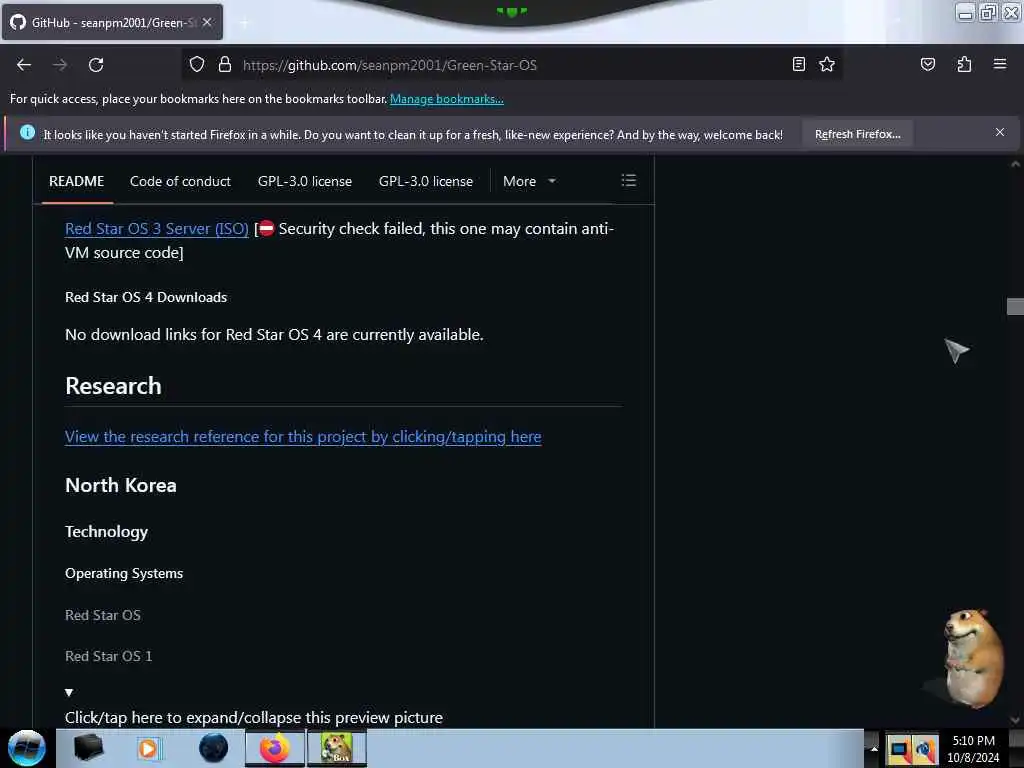Click the Technology heading

106,532
